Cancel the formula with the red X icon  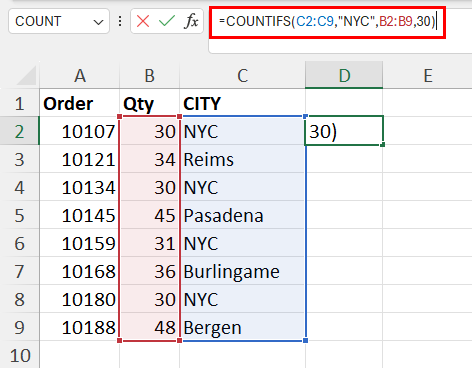143,21
